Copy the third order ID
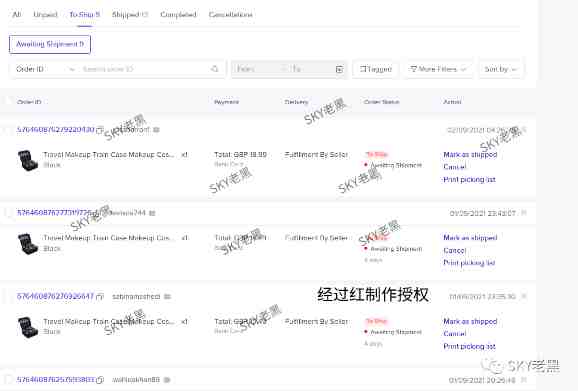Image resolution: width=578 pixels, height=391 pixels. click(x=100, y=297)
